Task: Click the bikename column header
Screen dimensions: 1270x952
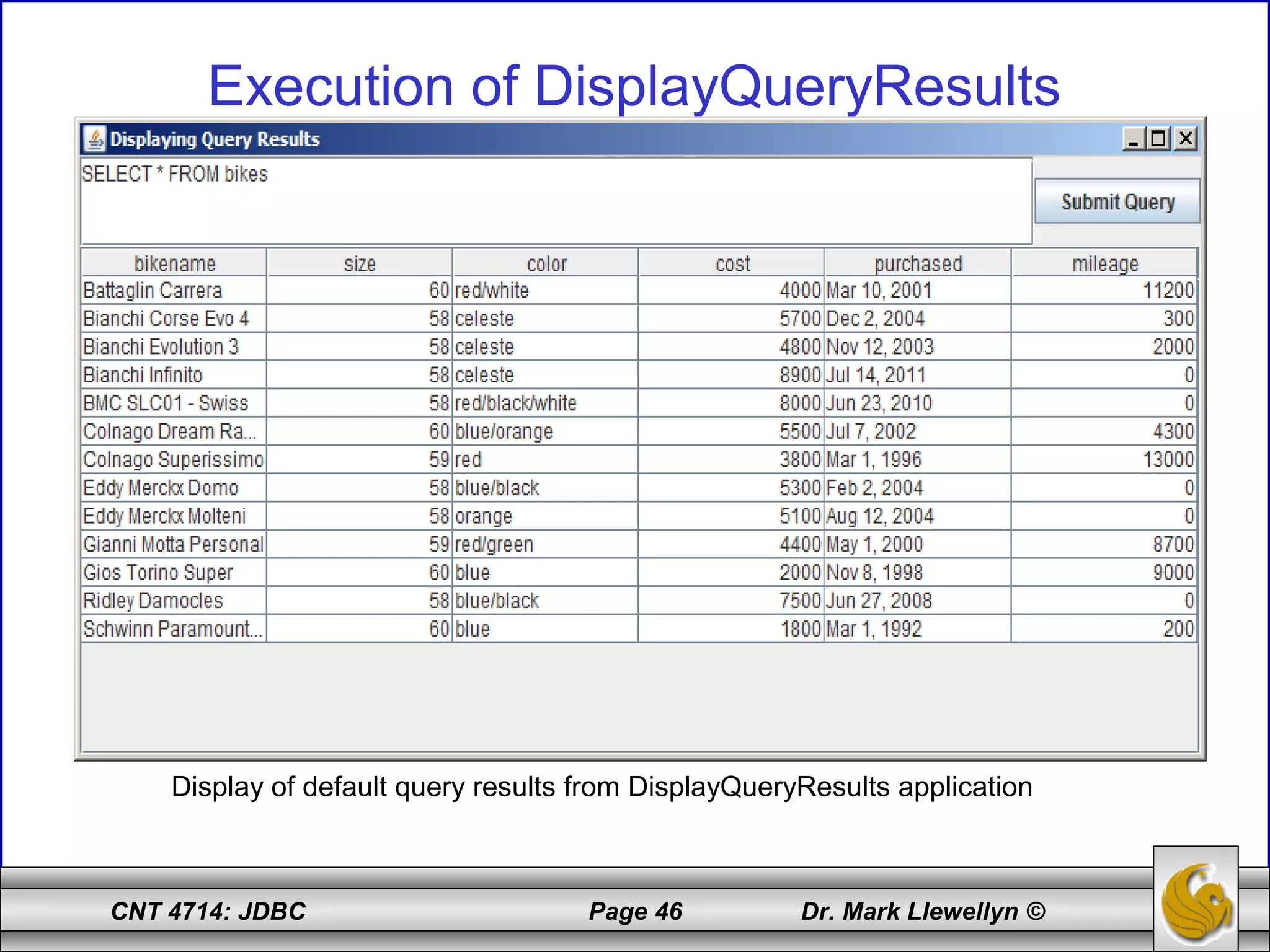Action: pyautogui.click(x=174, y=263)
